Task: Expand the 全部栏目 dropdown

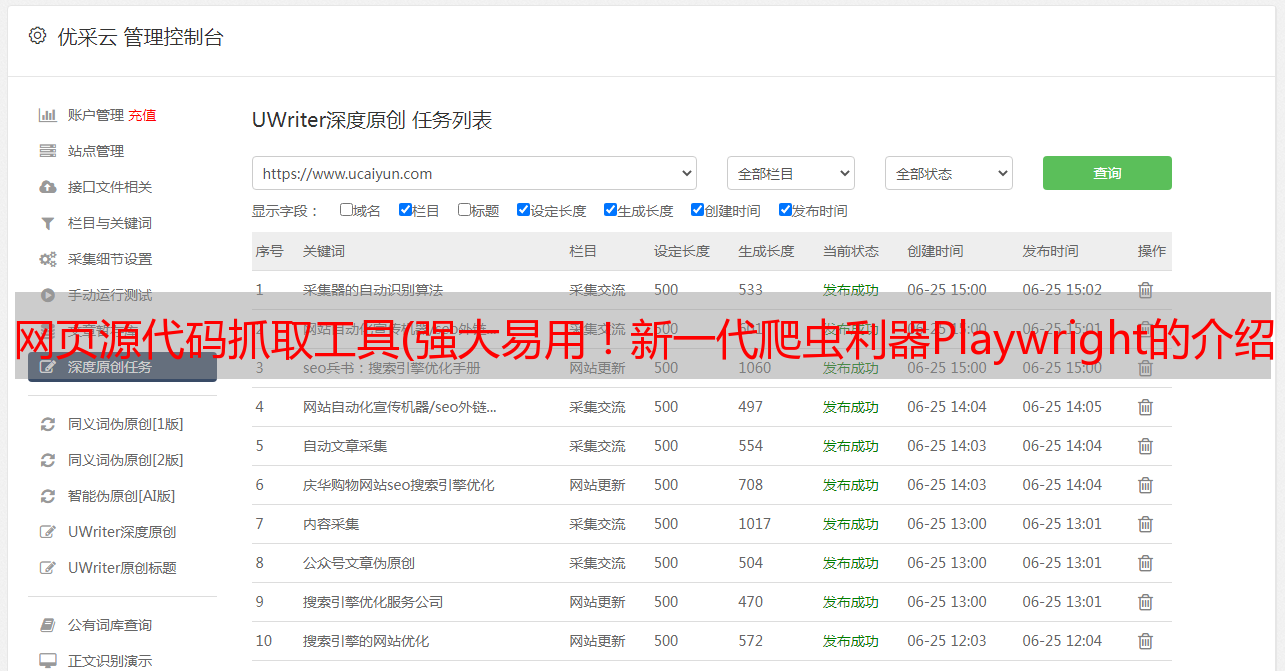Action: pos(790,173)
